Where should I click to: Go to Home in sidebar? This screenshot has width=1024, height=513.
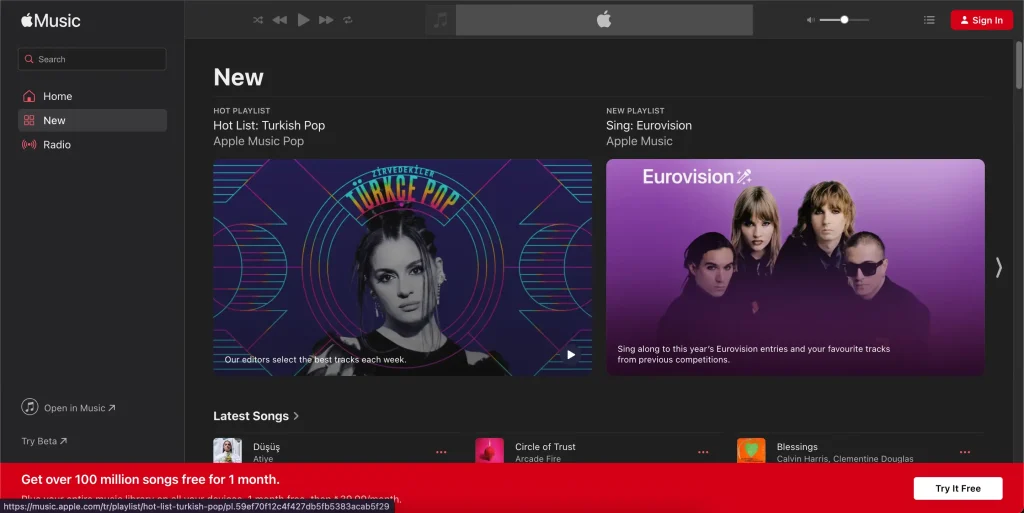(x=92, y=96)
